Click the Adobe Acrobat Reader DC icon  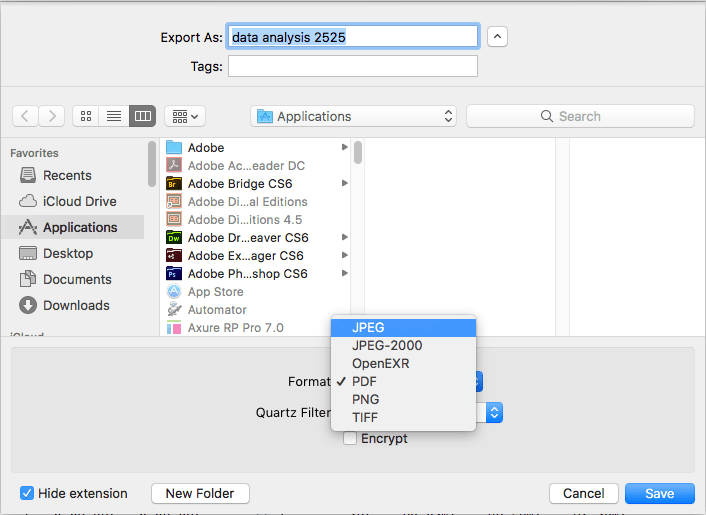tap(174, 165)
